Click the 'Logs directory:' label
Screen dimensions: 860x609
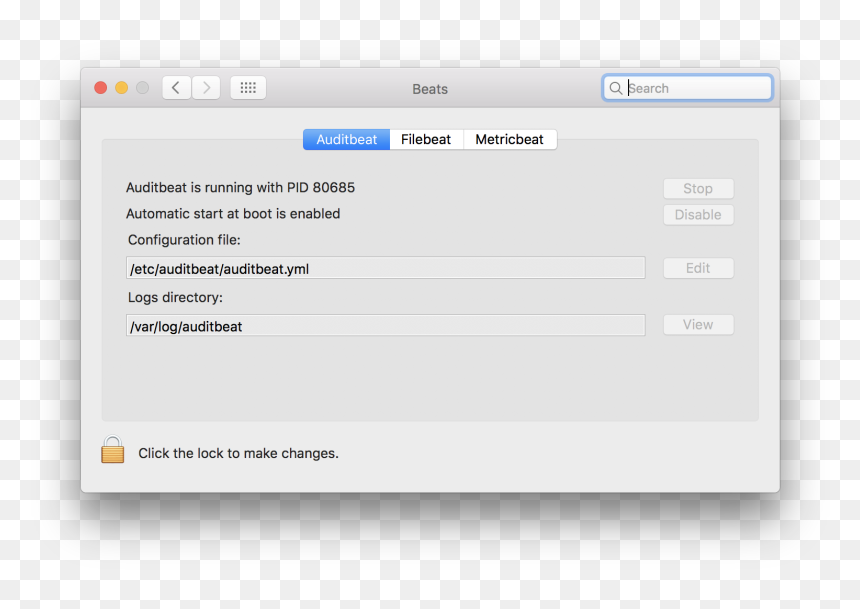[176, 297]
